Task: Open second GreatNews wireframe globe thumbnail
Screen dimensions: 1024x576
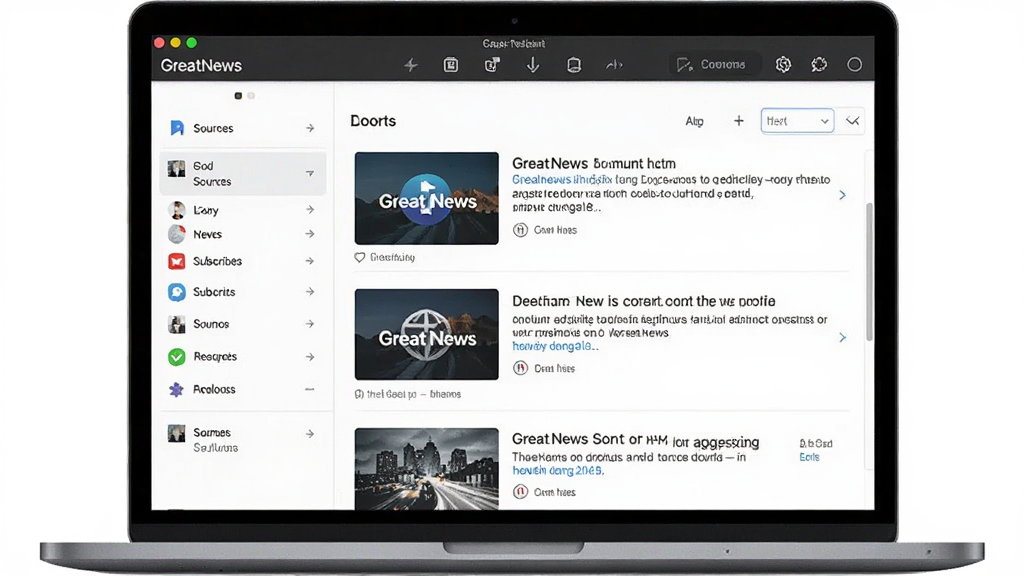Action: tap(426, 334)
